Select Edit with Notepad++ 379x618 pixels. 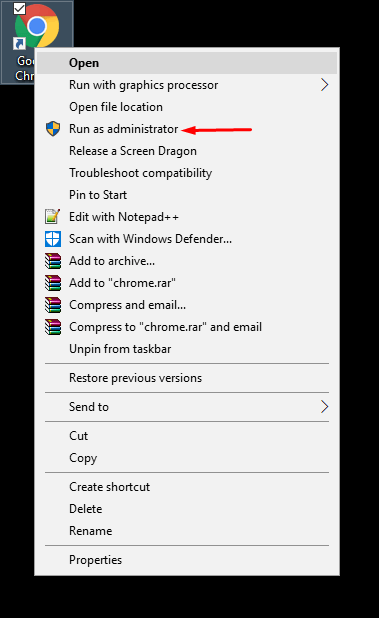pyautogui.click(x=187, y=217)
